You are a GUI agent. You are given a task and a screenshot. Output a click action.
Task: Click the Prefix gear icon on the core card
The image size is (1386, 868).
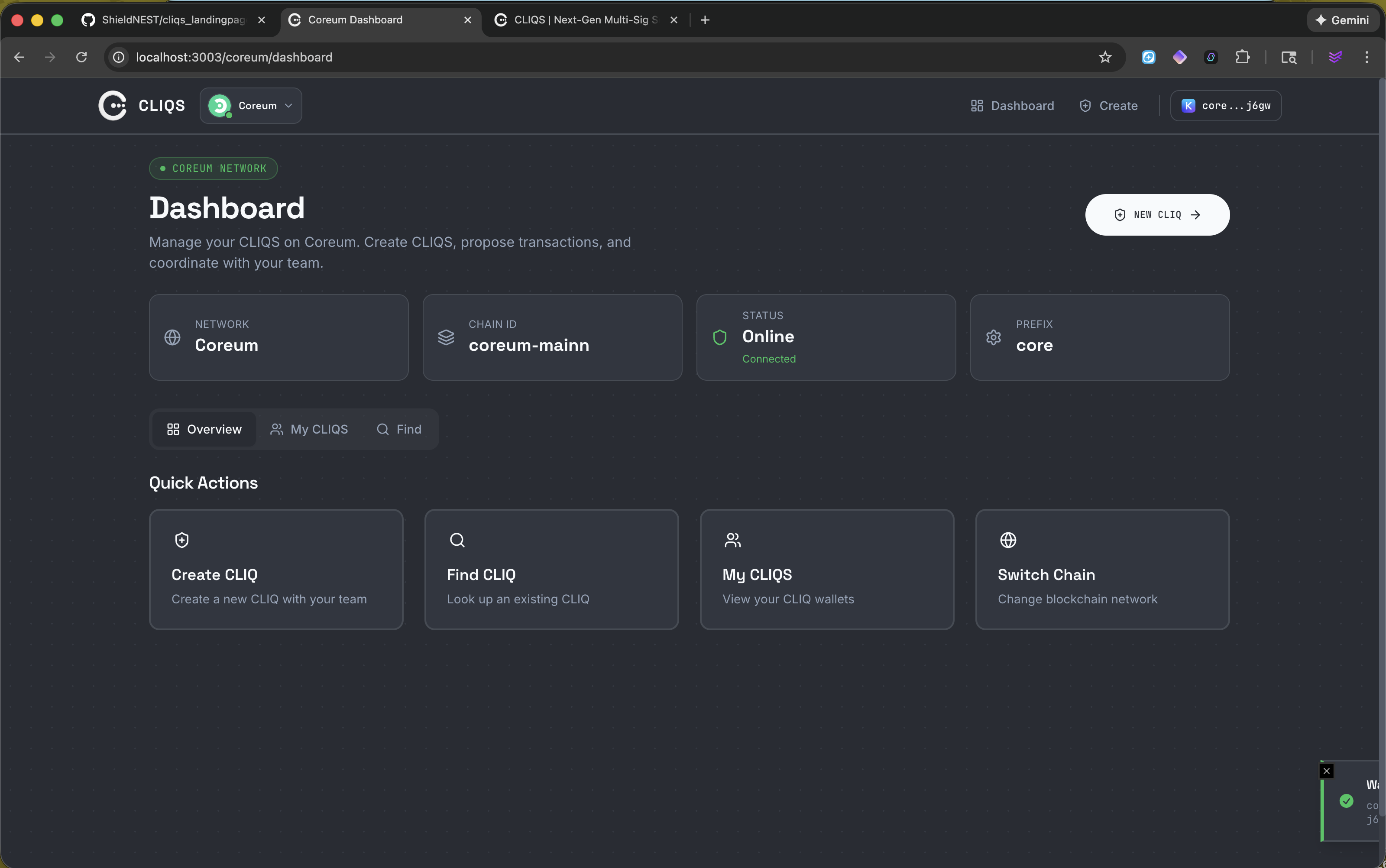tap(994, 337)
